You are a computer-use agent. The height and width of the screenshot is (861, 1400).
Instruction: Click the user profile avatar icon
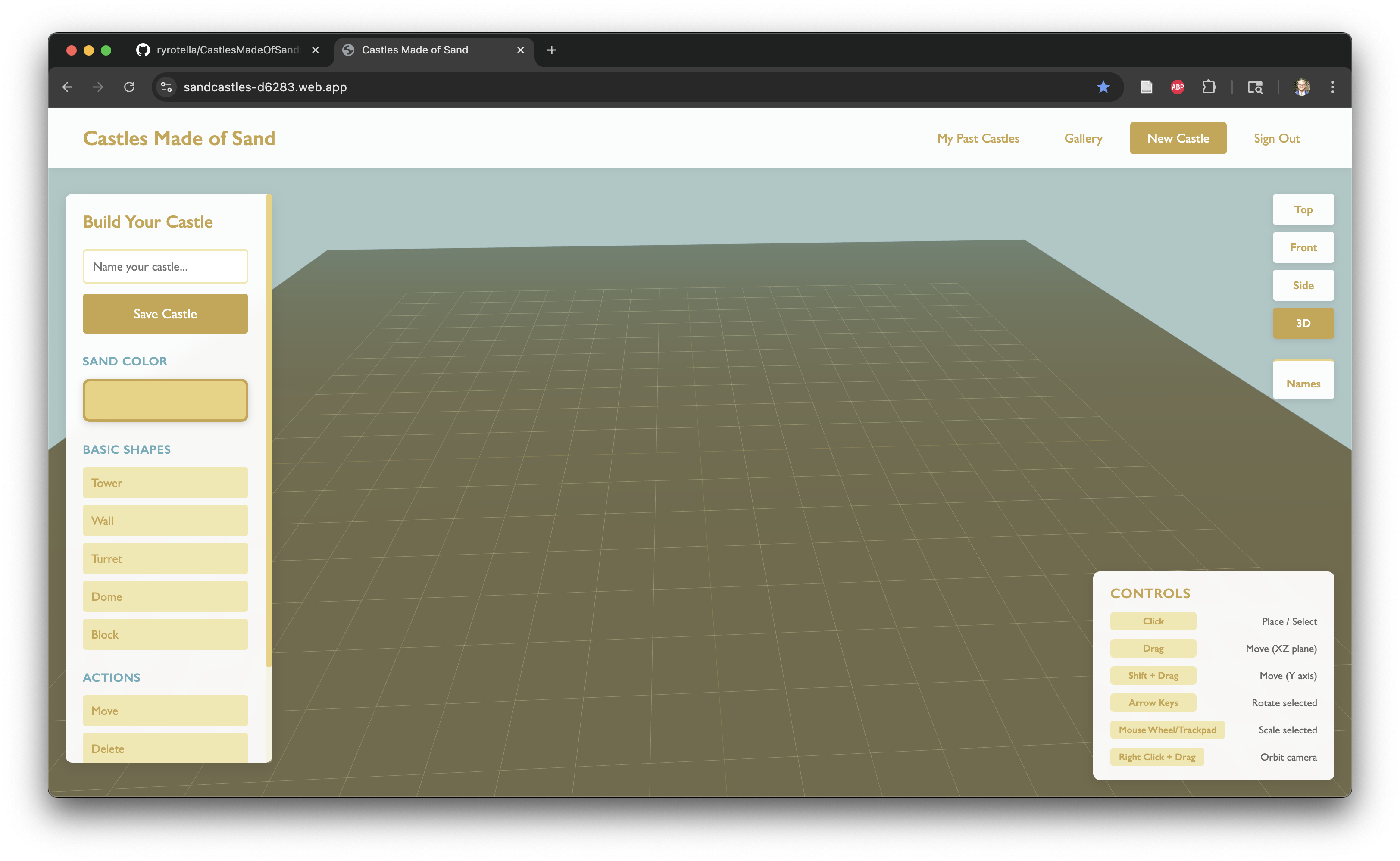click(x=1301, y=87)
